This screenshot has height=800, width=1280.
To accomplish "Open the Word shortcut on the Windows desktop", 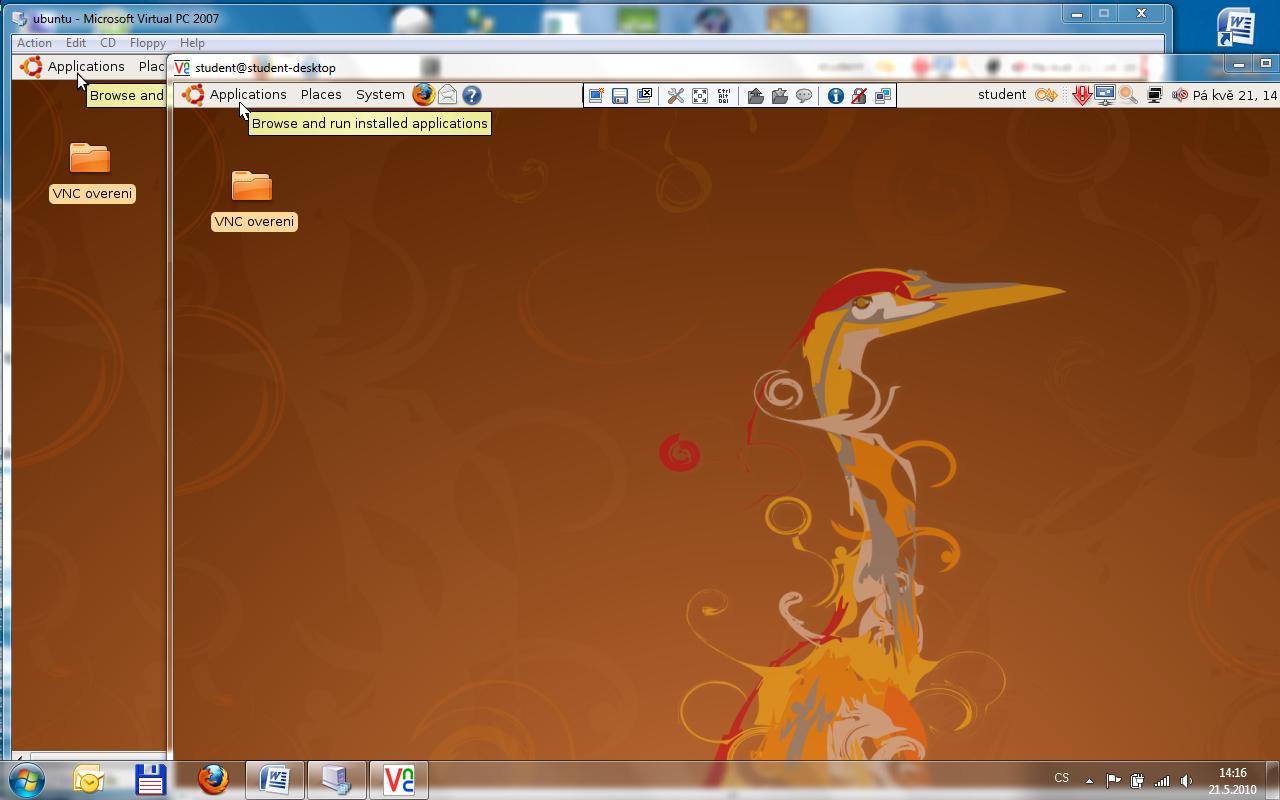I will (x=1237, y=27).
